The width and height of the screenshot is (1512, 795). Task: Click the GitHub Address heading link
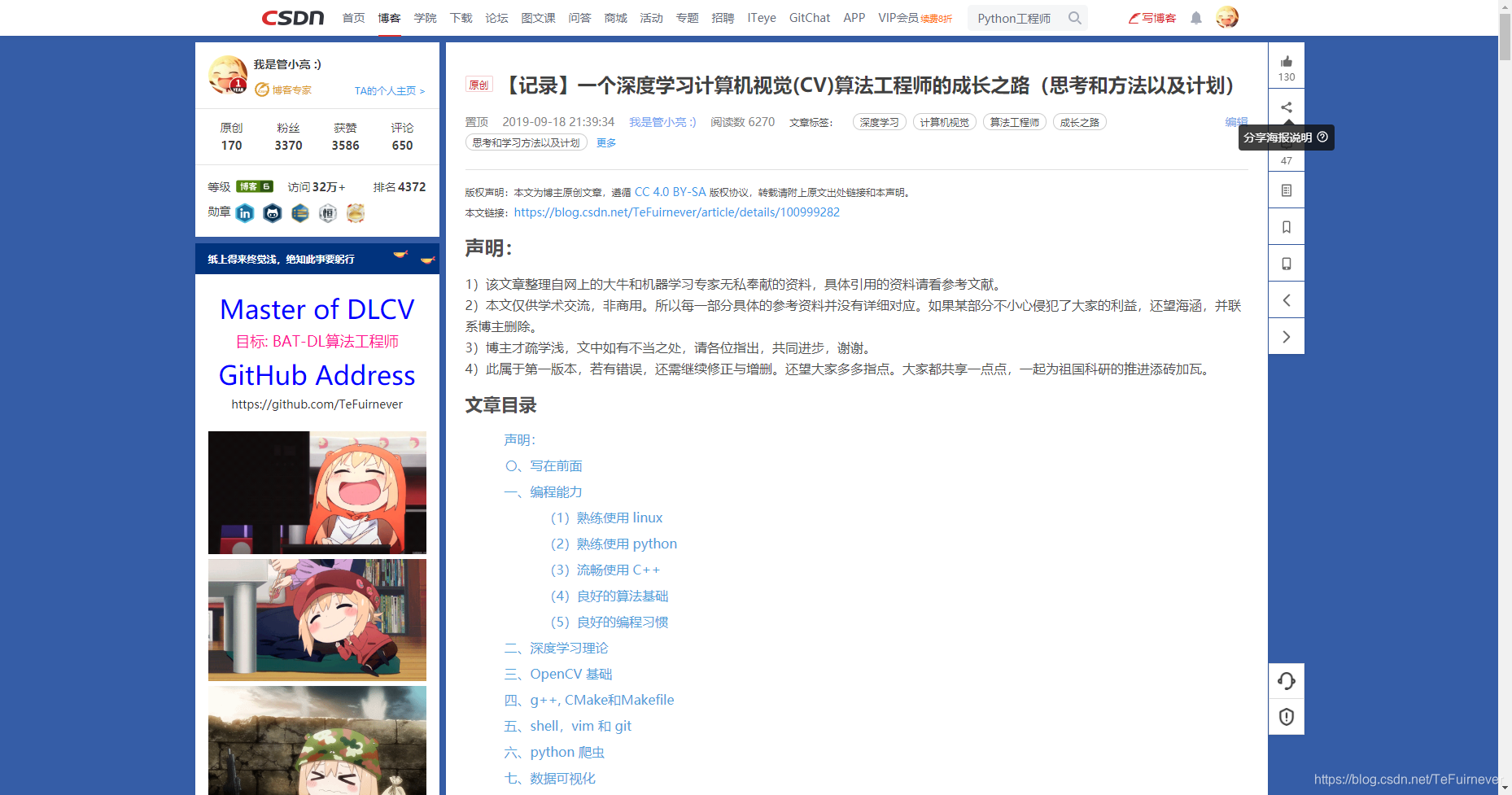(x=317, y=375)
